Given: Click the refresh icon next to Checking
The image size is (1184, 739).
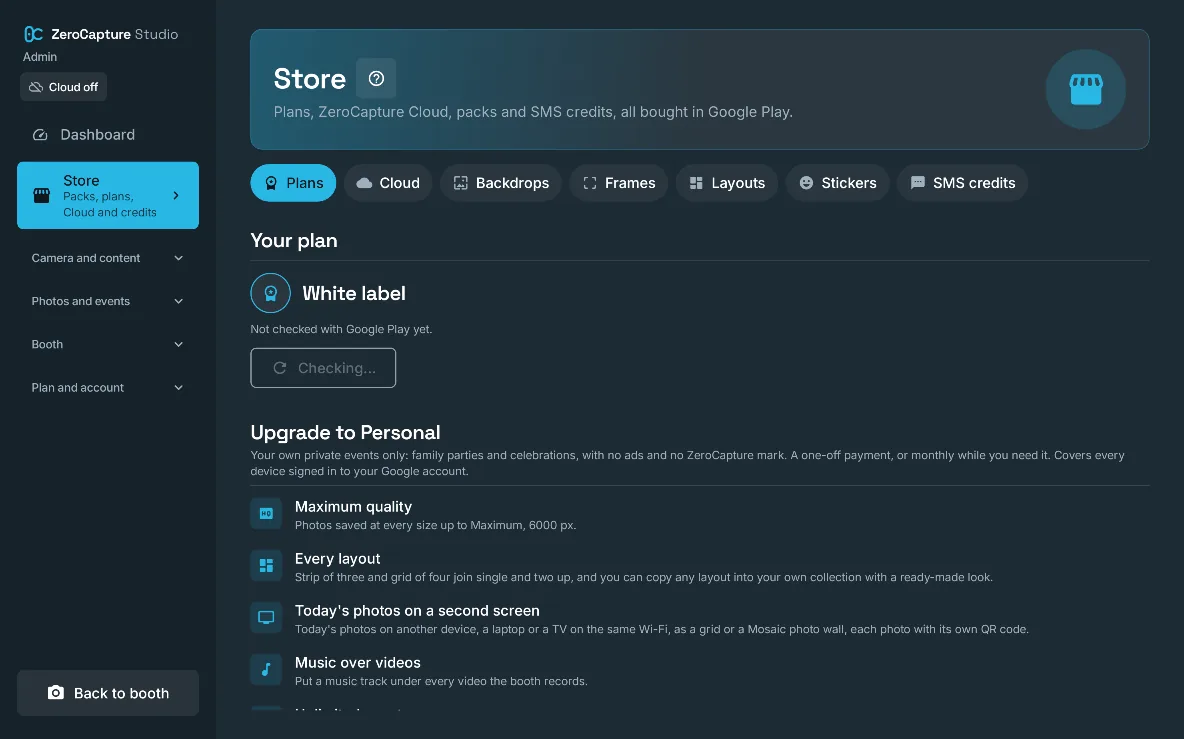Looking at the screenshot, I should [279, 368].
